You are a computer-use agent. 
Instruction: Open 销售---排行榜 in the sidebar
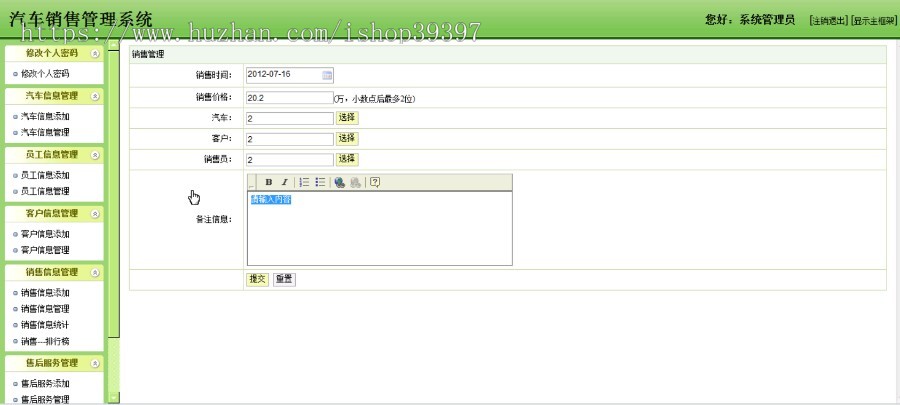coord(45,341)
